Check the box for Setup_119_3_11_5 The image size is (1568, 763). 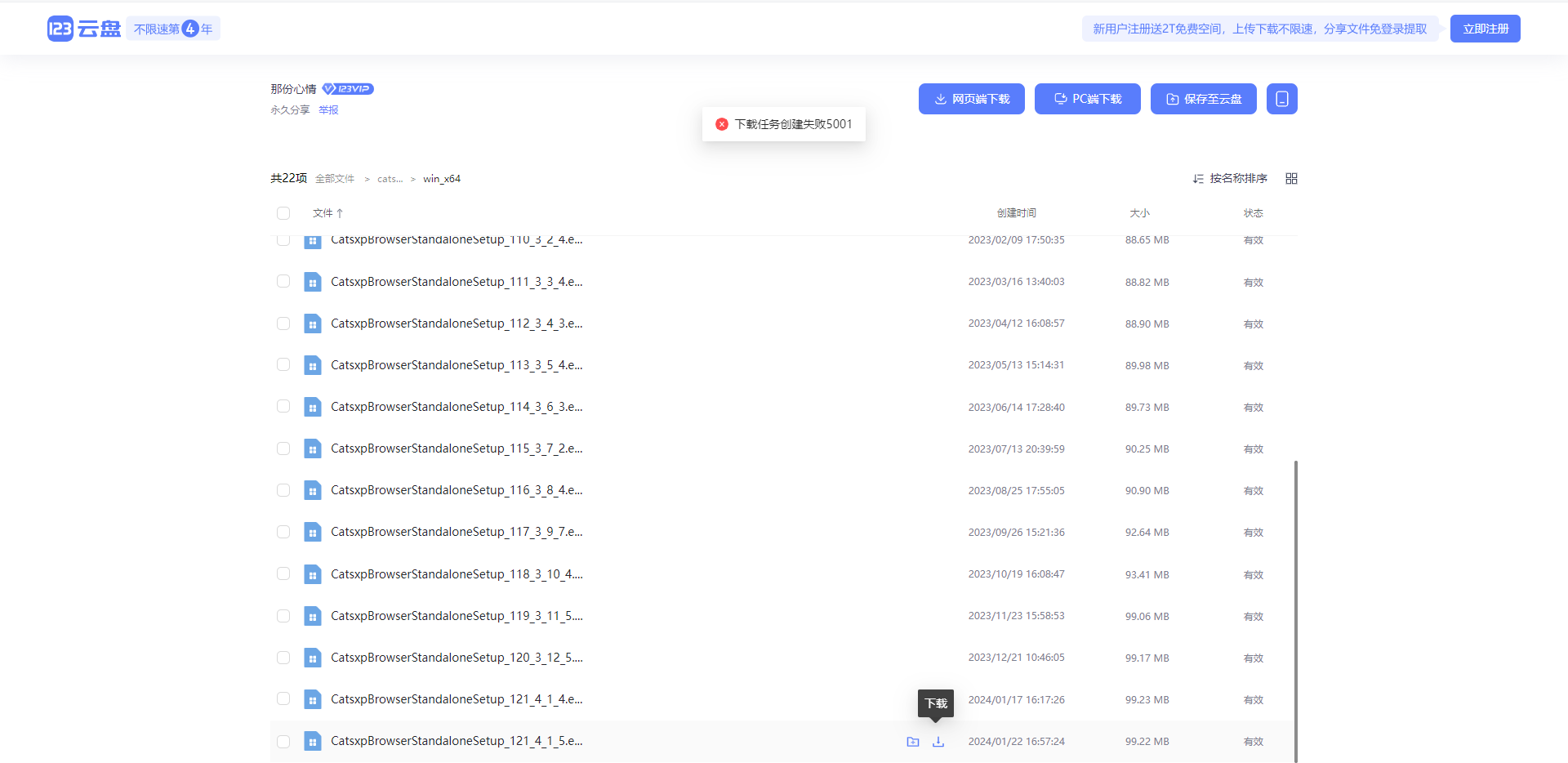(283, 616)
